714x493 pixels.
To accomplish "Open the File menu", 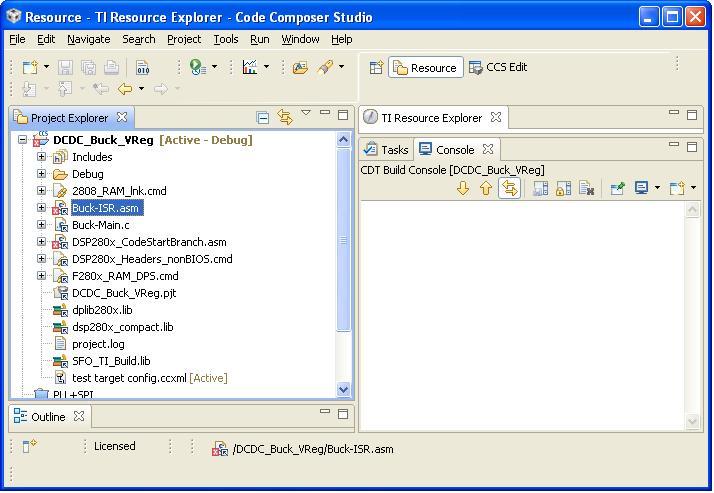I will coord(17,40).
